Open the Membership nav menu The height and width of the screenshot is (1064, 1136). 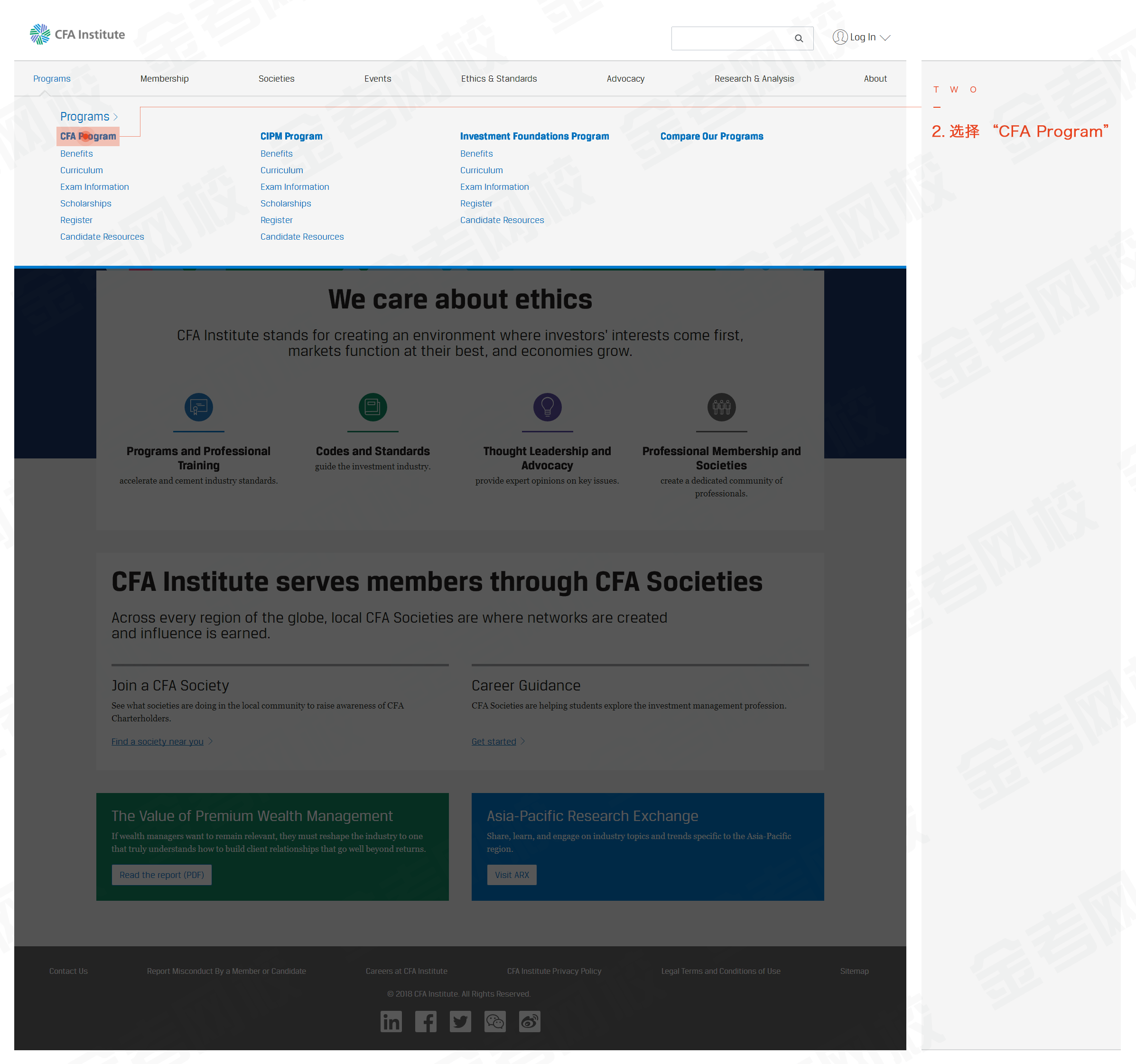pyautogui.click(x=165, y=78)
